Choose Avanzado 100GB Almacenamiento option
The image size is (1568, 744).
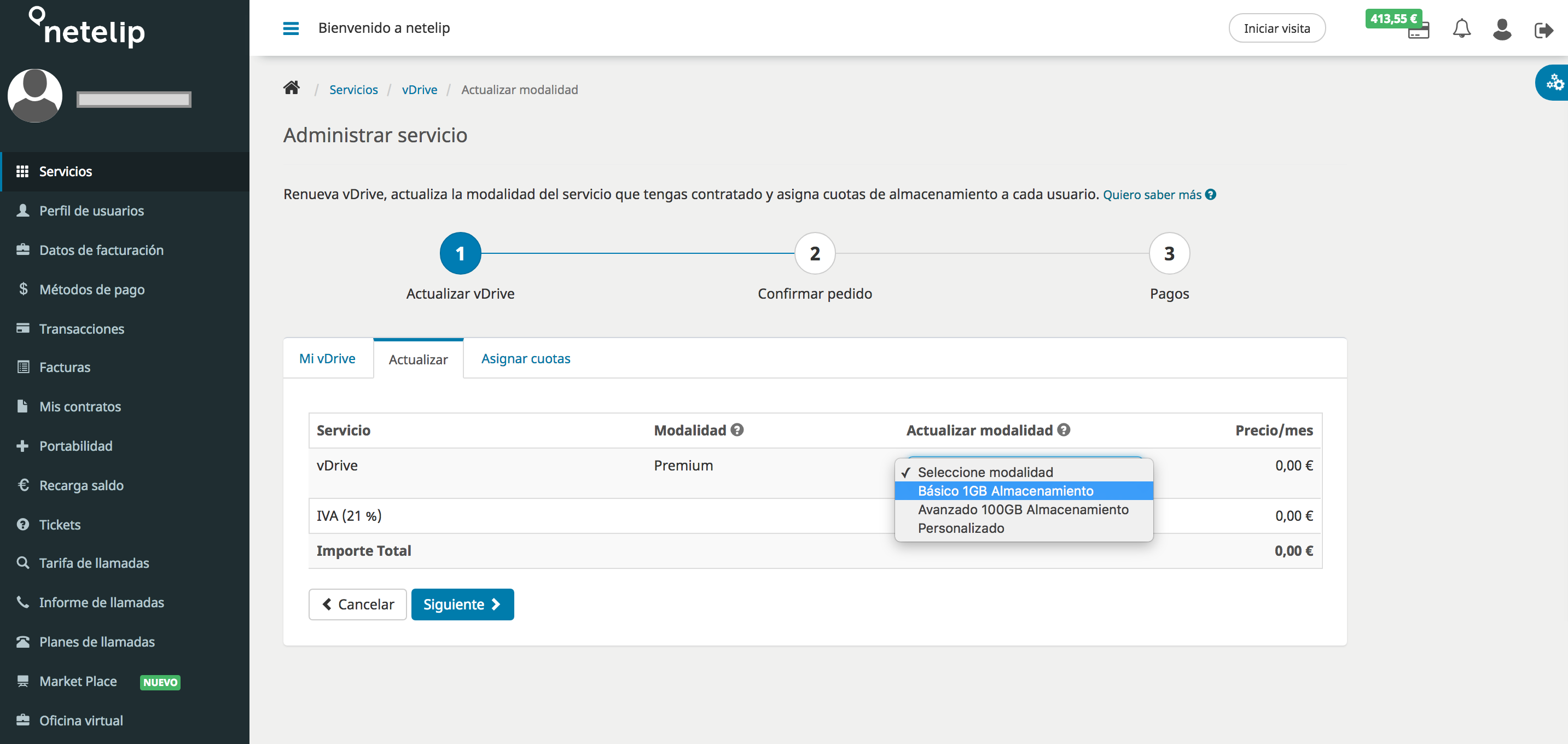pyautogui.click(x=1024, y=510)
